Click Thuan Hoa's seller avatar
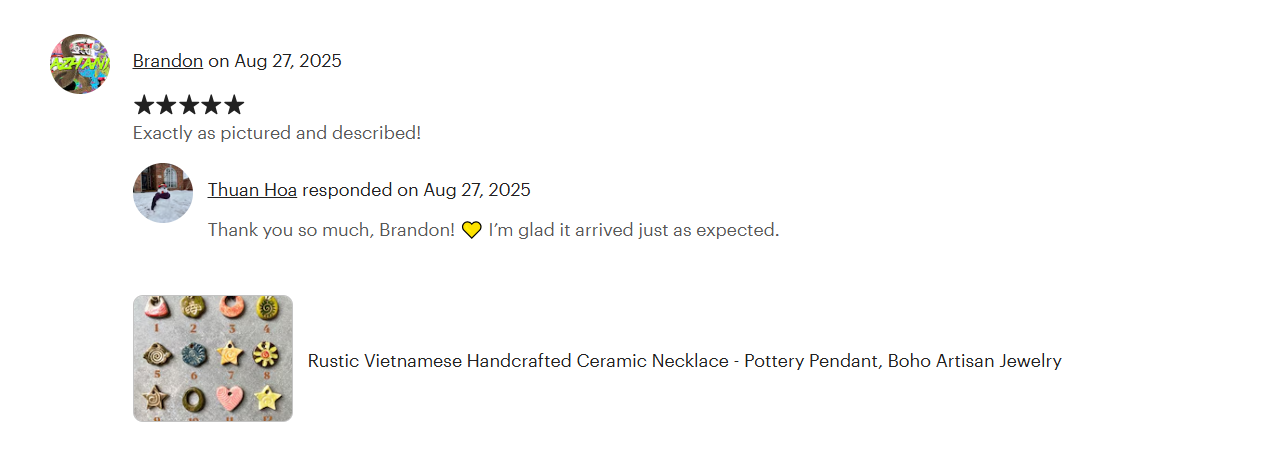The height and width of the screenshot is (461, 1281). tap(163, 193)
